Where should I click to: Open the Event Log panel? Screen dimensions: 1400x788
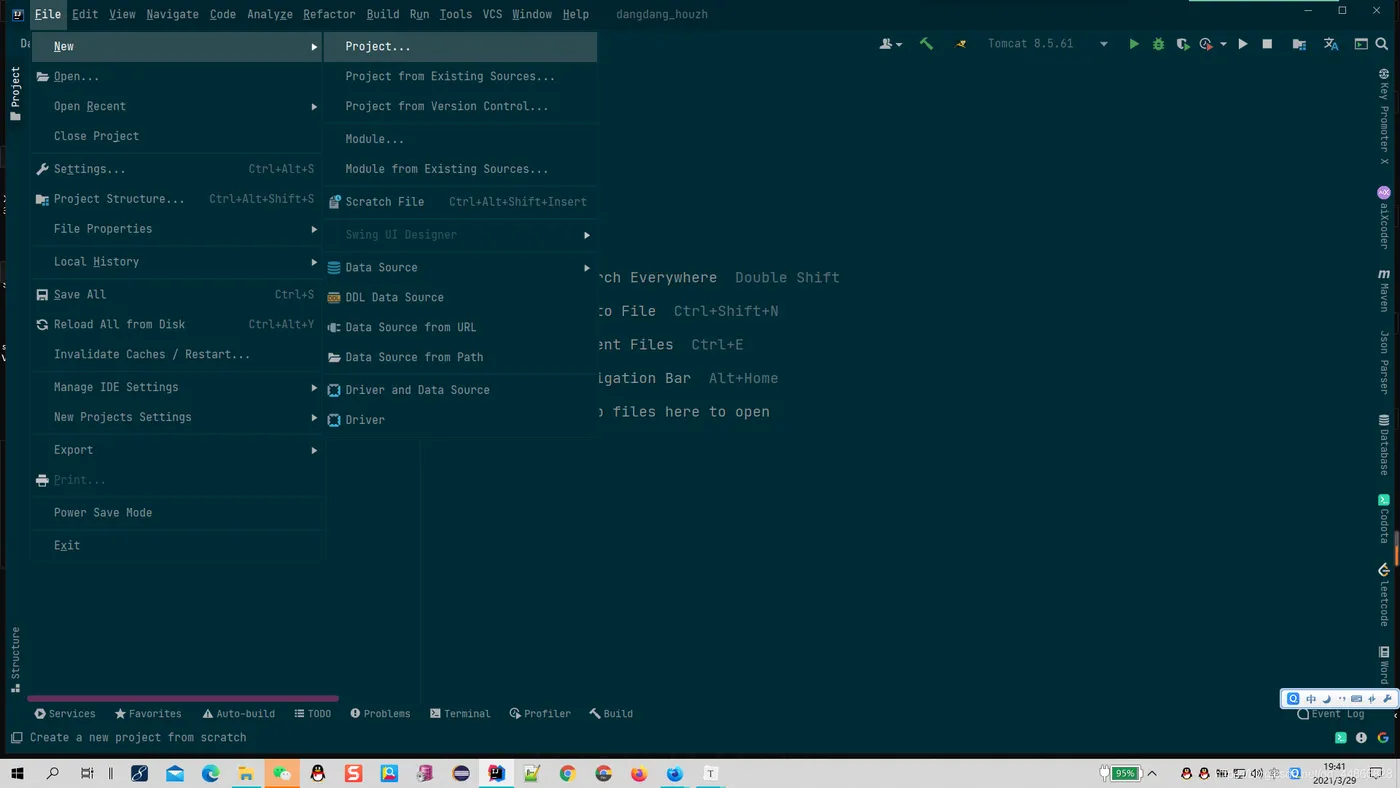pos(1331,714)
